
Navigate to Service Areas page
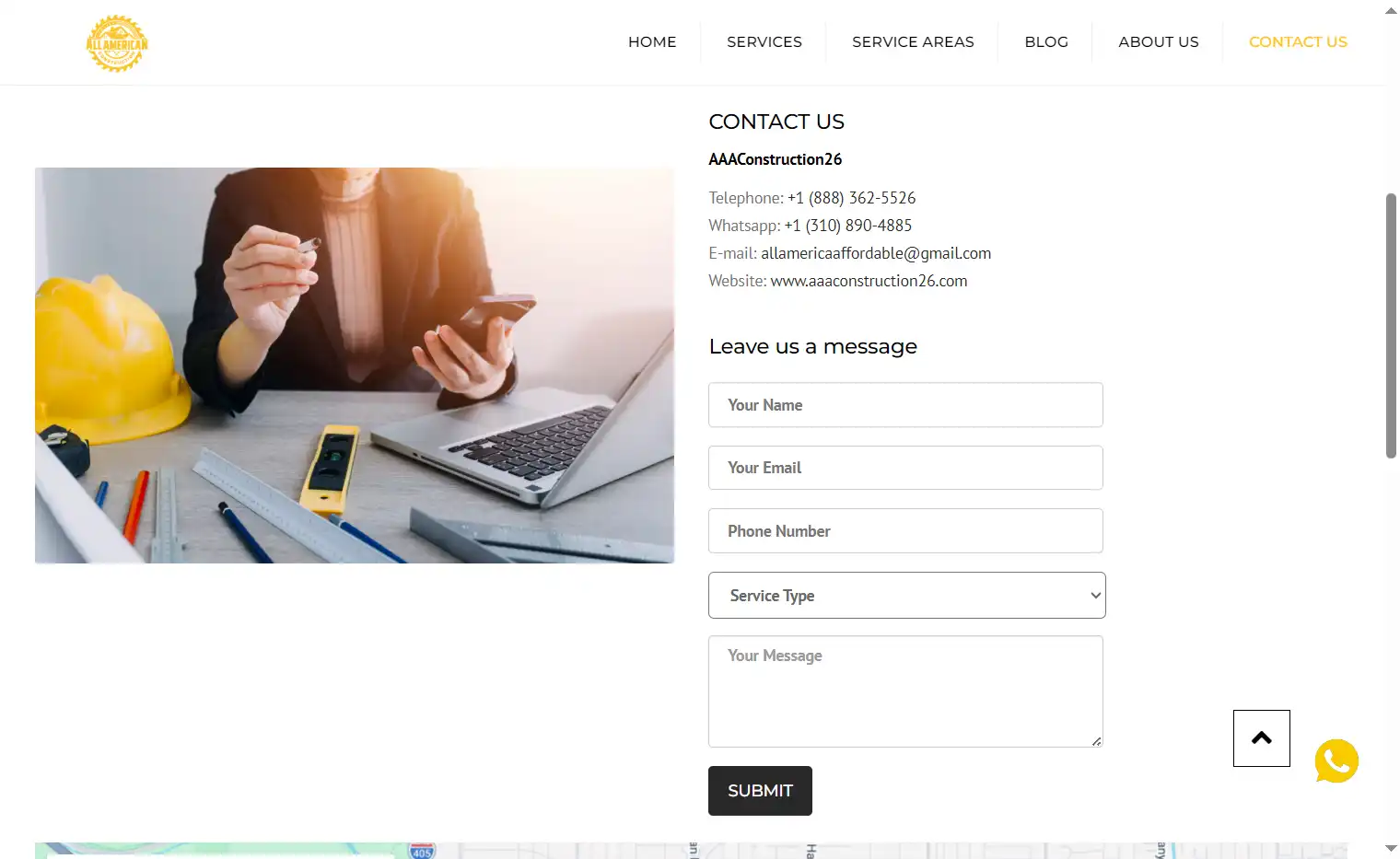pos(913,42)
